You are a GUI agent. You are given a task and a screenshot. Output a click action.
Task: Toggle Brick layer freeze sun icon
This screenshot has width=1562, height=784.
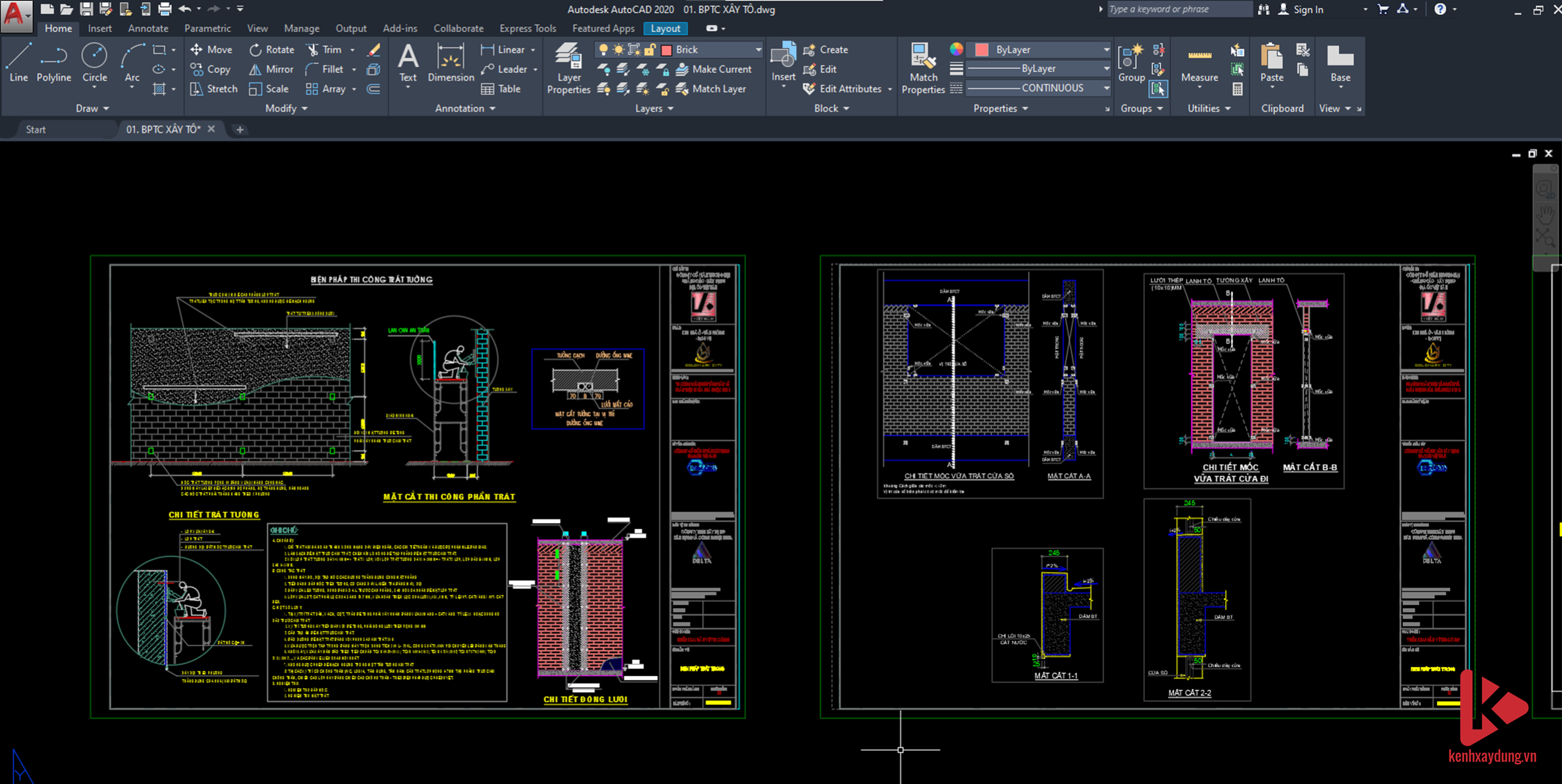pyautogui.click(x=618, y=50)
